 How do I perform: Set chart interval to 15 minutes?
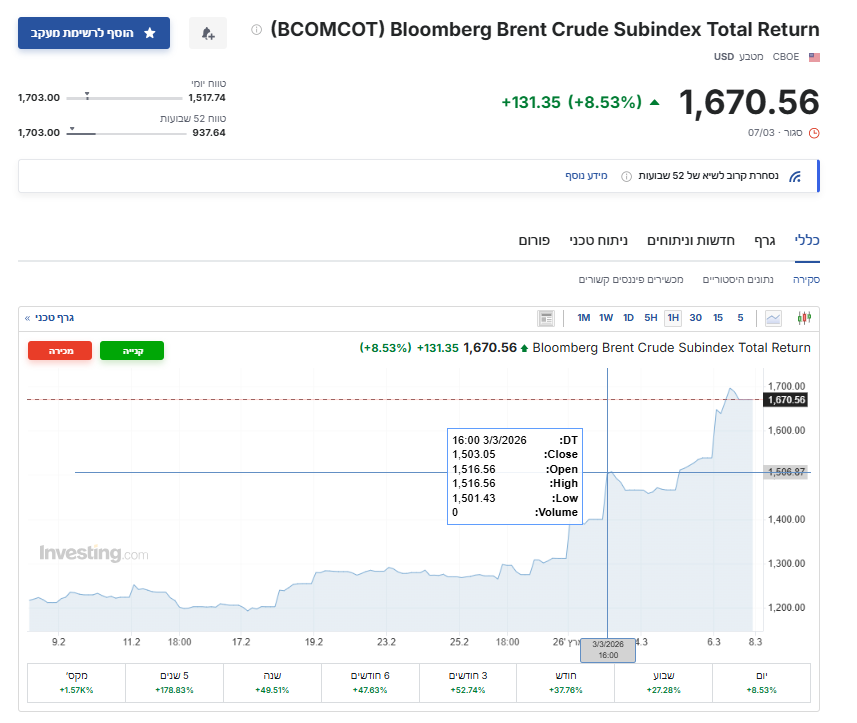click(718, 318)
